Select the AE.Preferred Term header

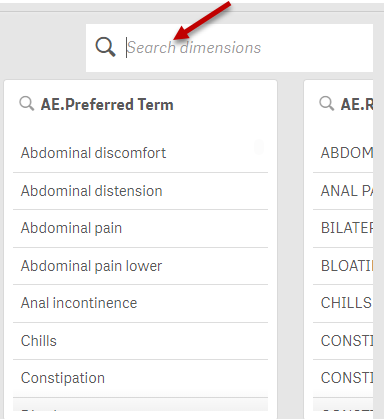107,105
